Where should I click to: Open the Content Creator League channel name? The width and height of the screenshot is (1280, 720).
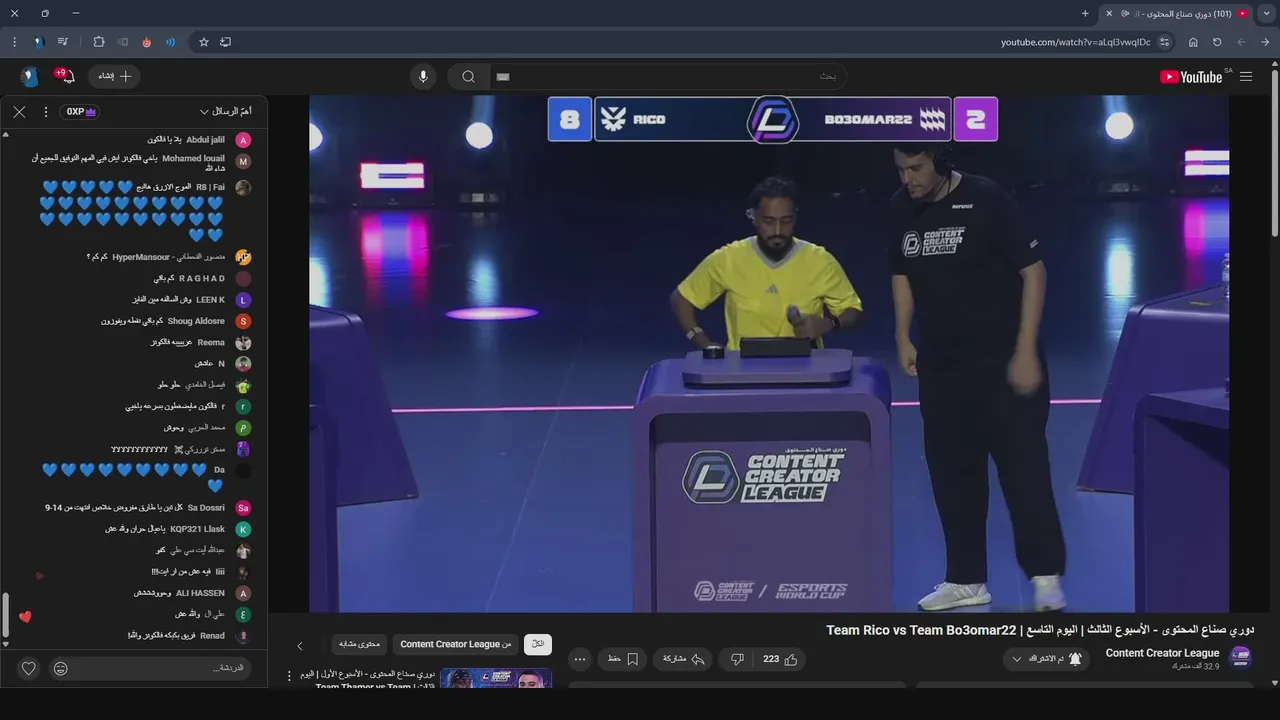(x=1162, y=653)
